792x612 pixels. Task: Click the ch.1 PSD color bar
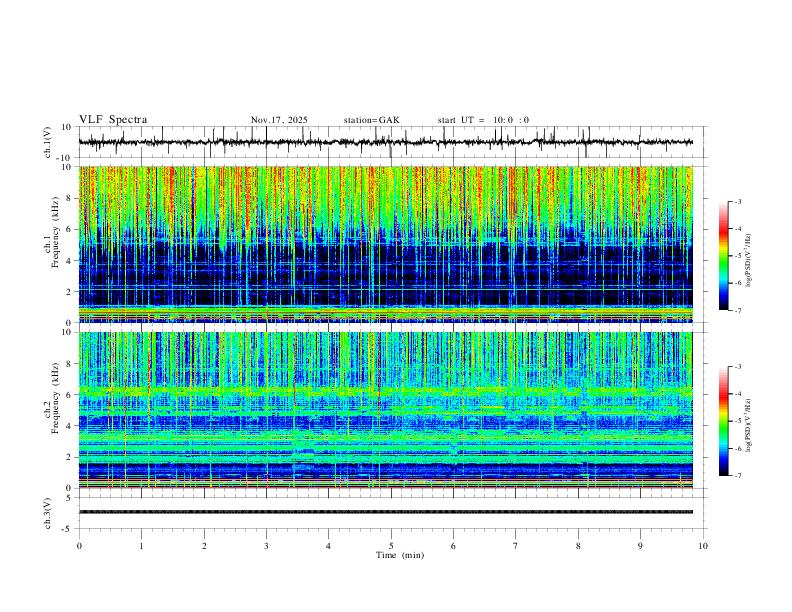click(x=723, y=256)
